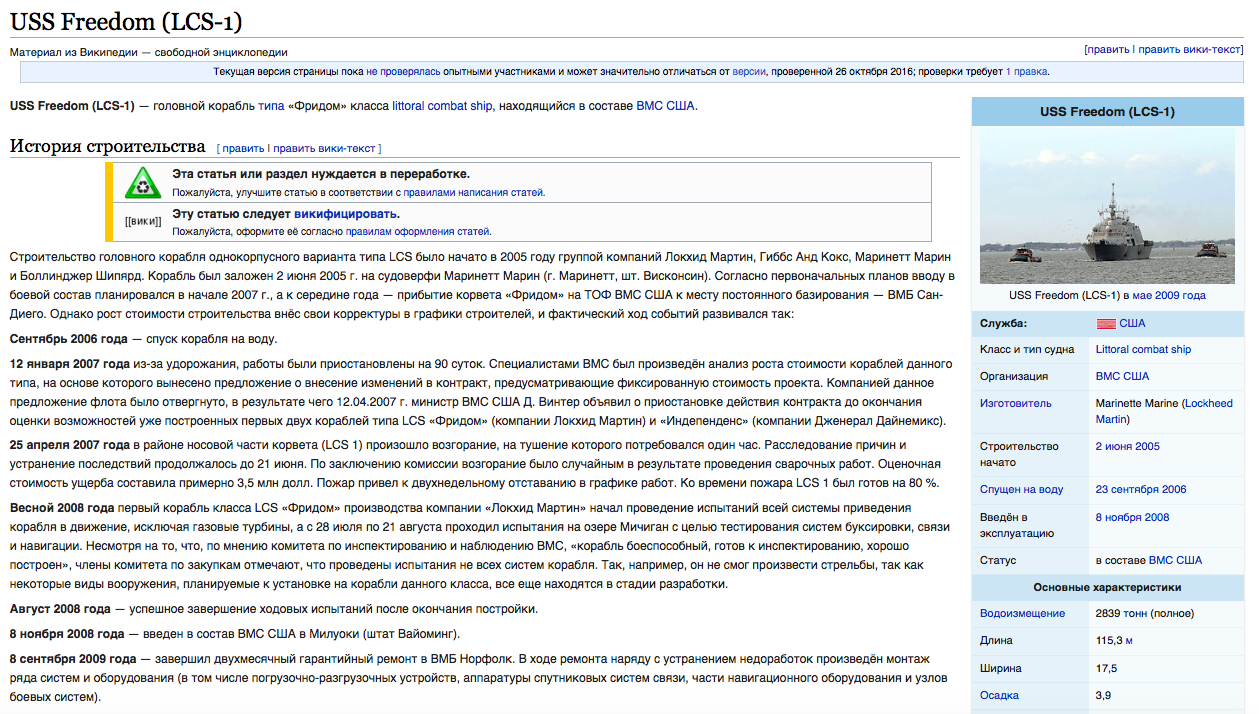Click 'мае 2009 года' link under photo
Image resolution: width=1259 pixels, height=714 pixels.
pyautogui.click(x=1169, y=296)
